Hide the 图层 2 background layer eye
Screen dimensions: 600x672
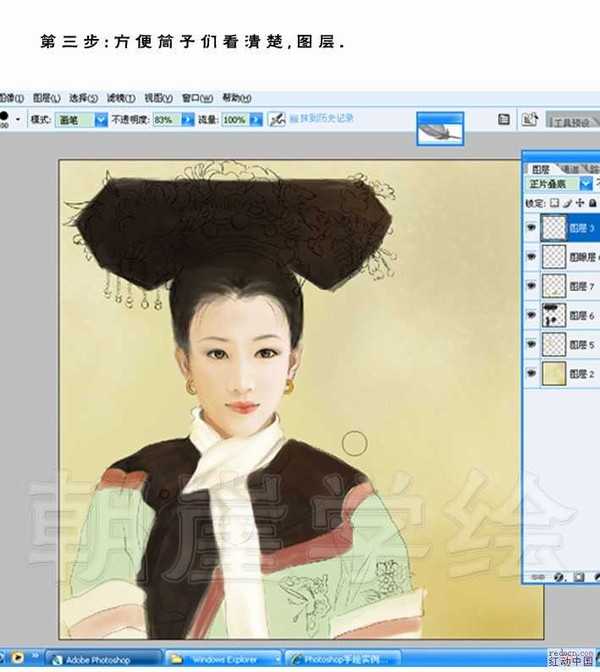(x=530, y=373)
